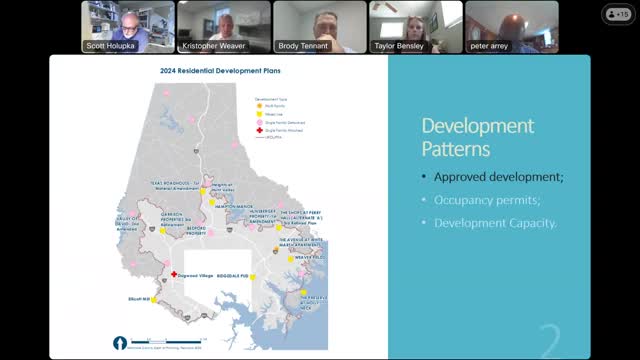Click the 'Occupancy permits;' bullet
The image size is (640, 360).
(x=487, y=200)
